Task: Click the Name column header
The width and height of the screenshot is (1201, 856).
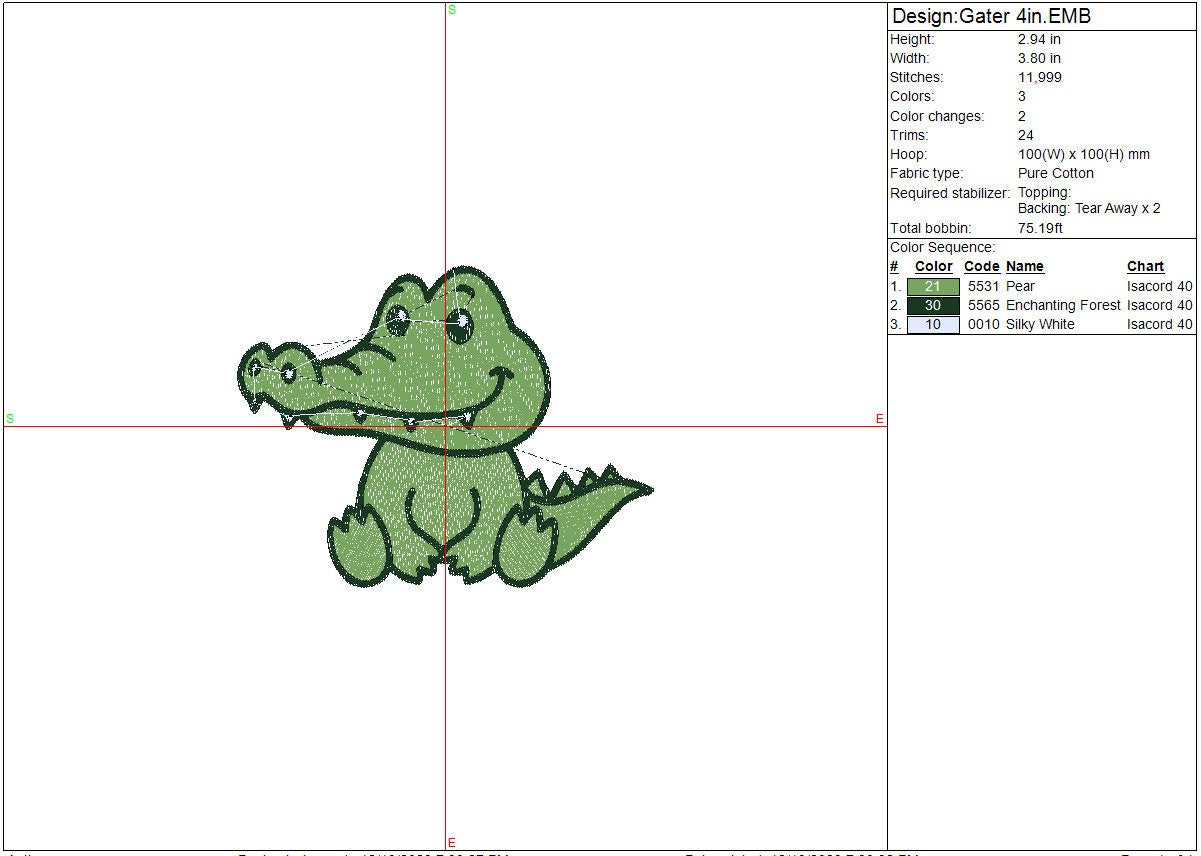Action: pyautogui.click(x=1024, y=267)
